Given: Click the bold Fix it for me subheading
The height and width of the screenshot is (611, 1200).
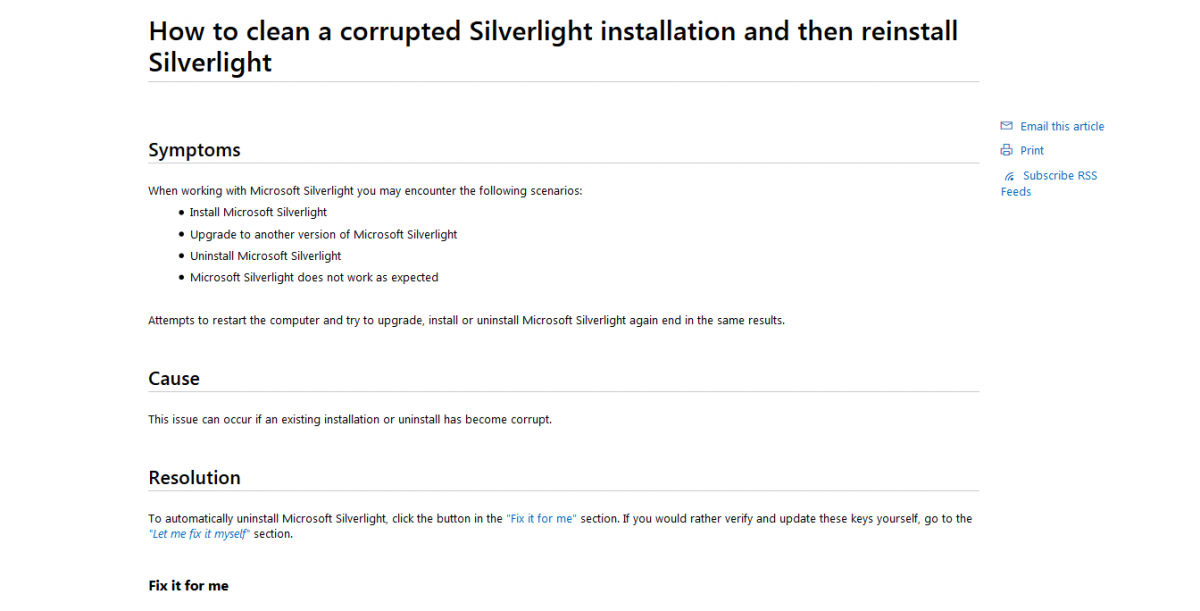Looking at the screenshot, I should (188, 586).
